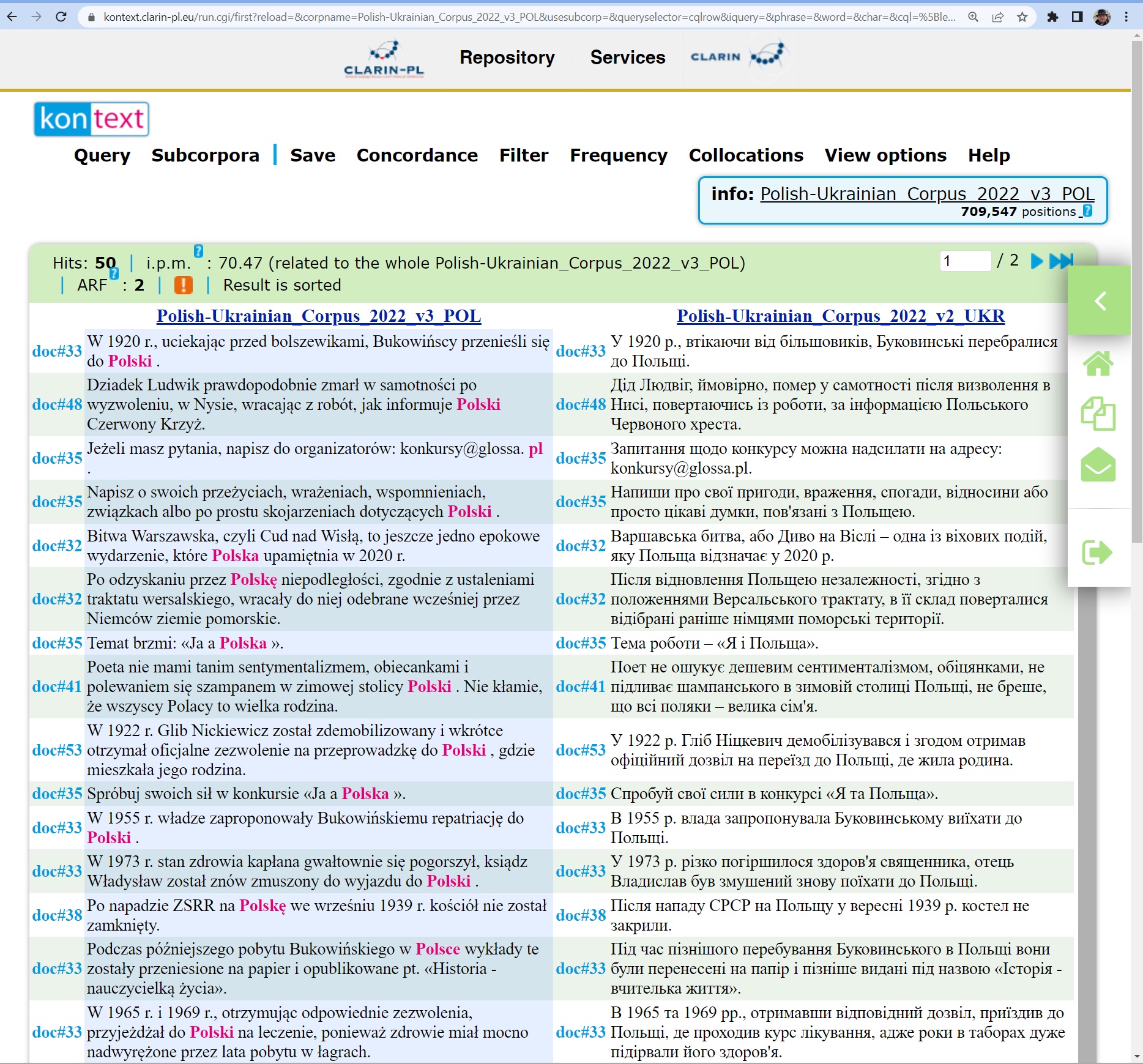The image size is (1143, 1064).
Task: Open the Filter menu
Action: pyautogui.click(x=524, y=155)
